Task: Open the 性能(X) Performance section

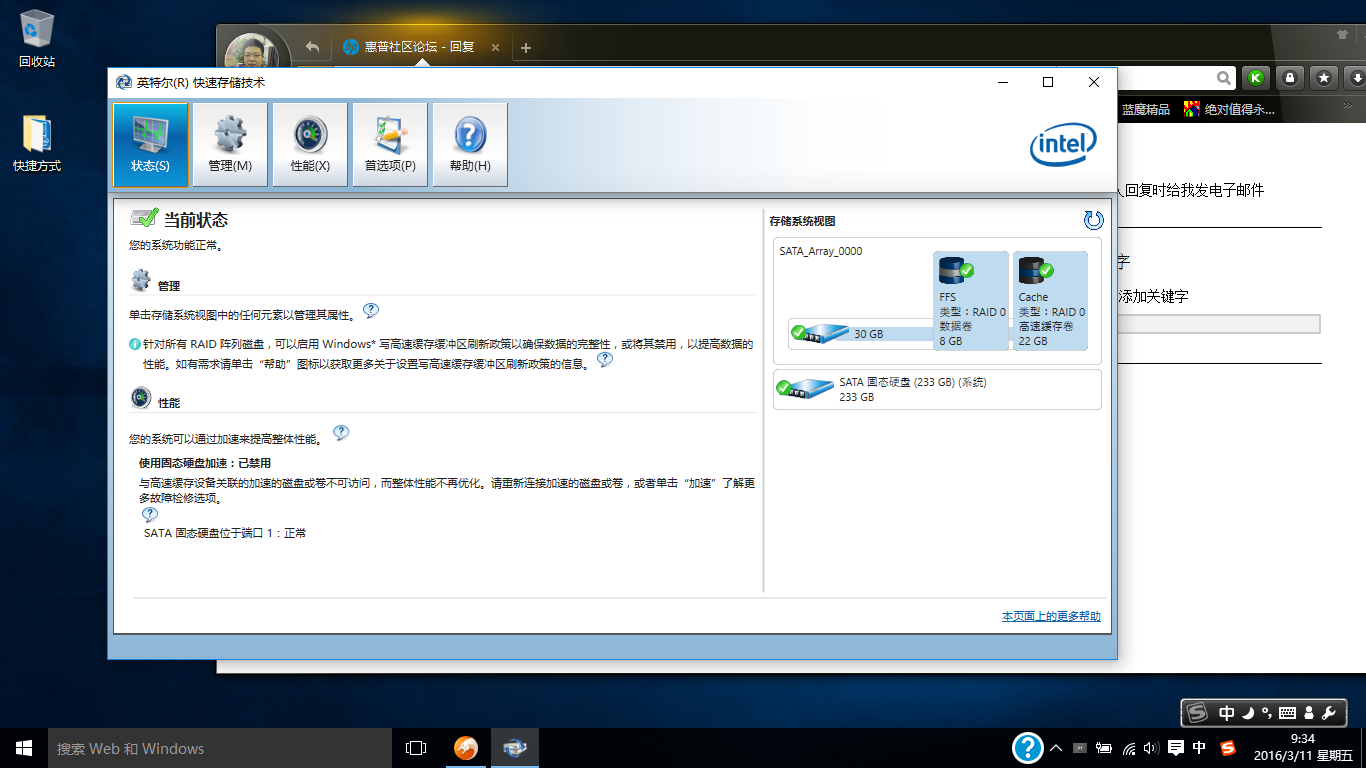Action: pyautogui.click(x=310, y=145)
